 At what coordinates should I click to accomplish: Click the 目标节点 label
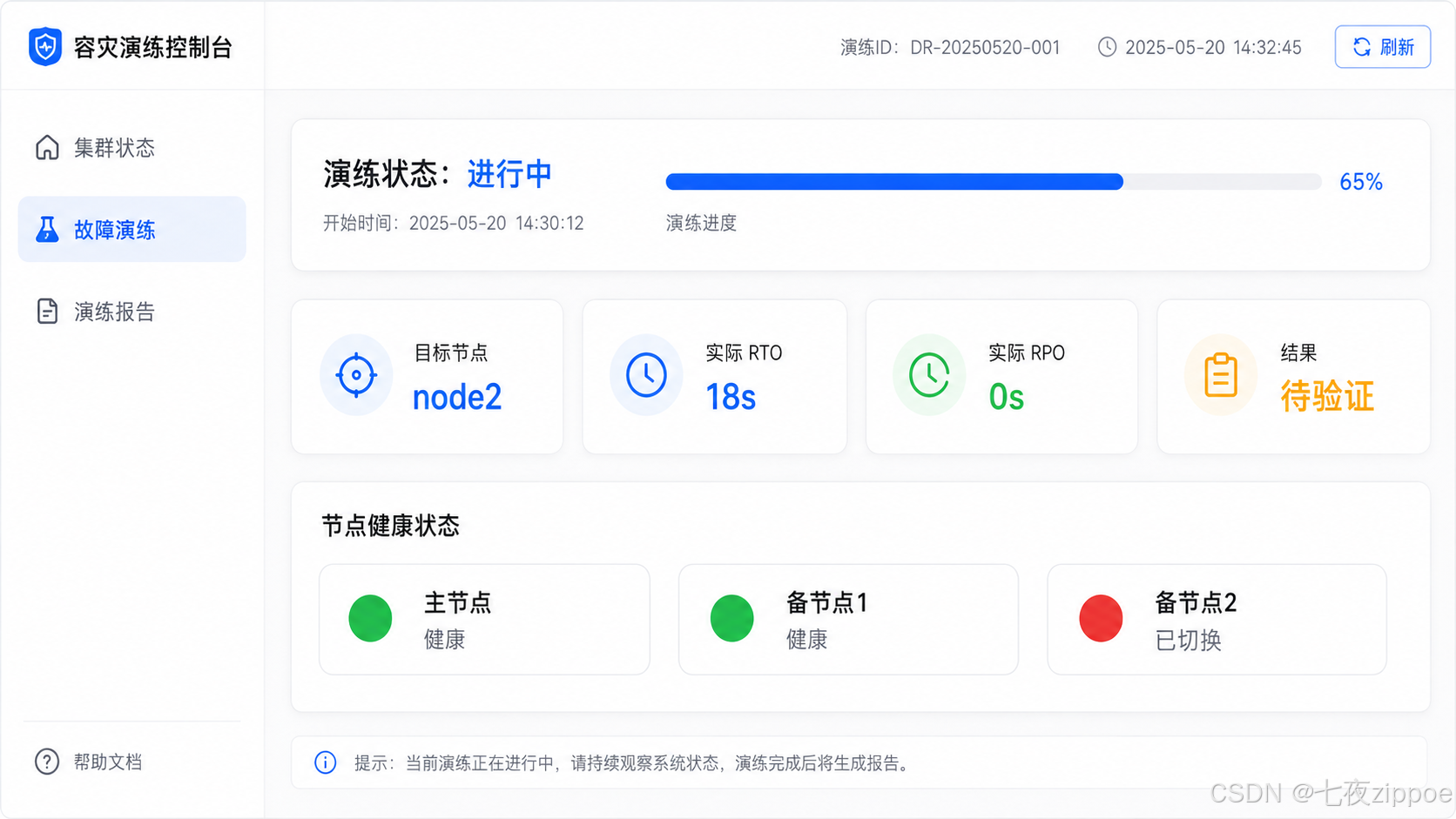tap(450, 352)
